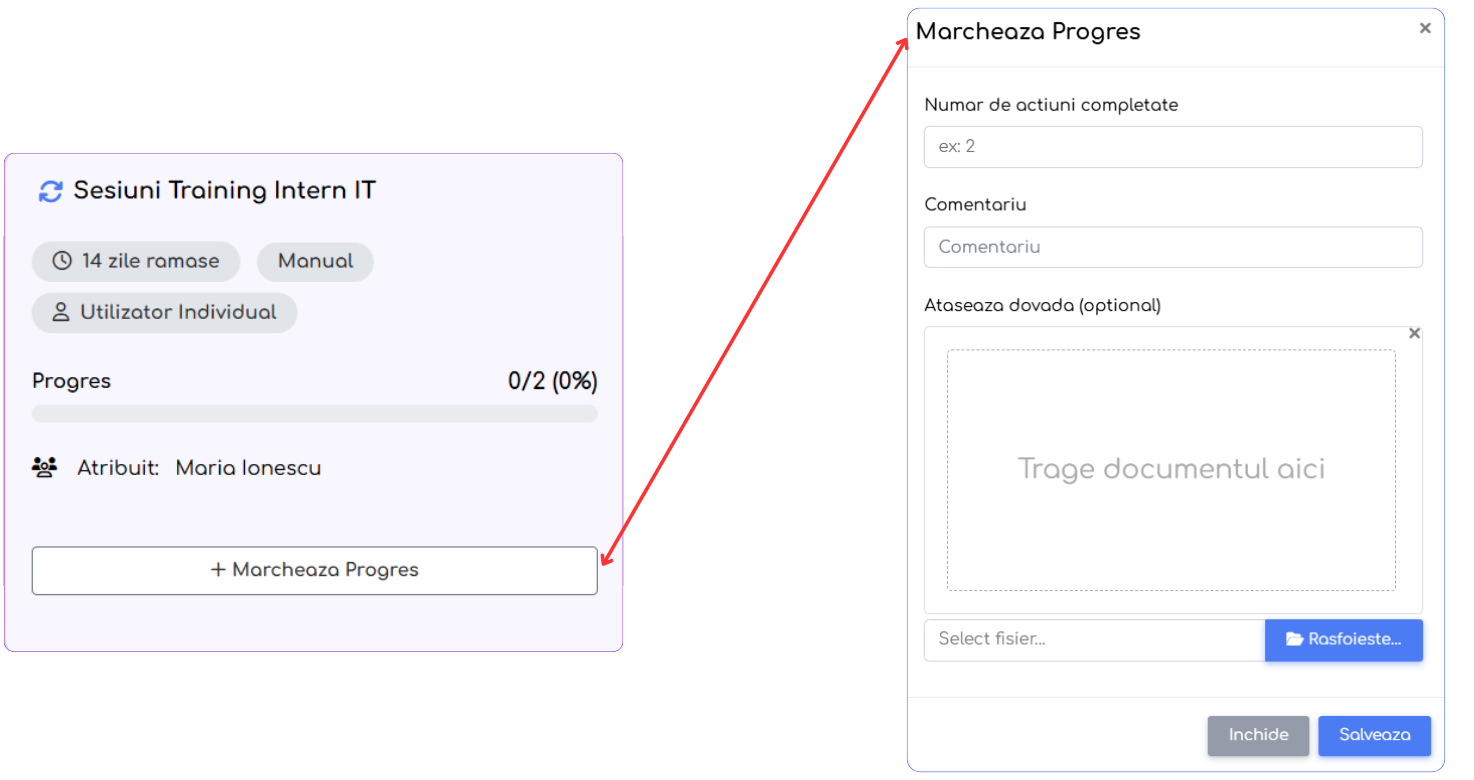Click the Salveaza button
The width and height of the screenshot is (1474, 780).
point(1374,735)
